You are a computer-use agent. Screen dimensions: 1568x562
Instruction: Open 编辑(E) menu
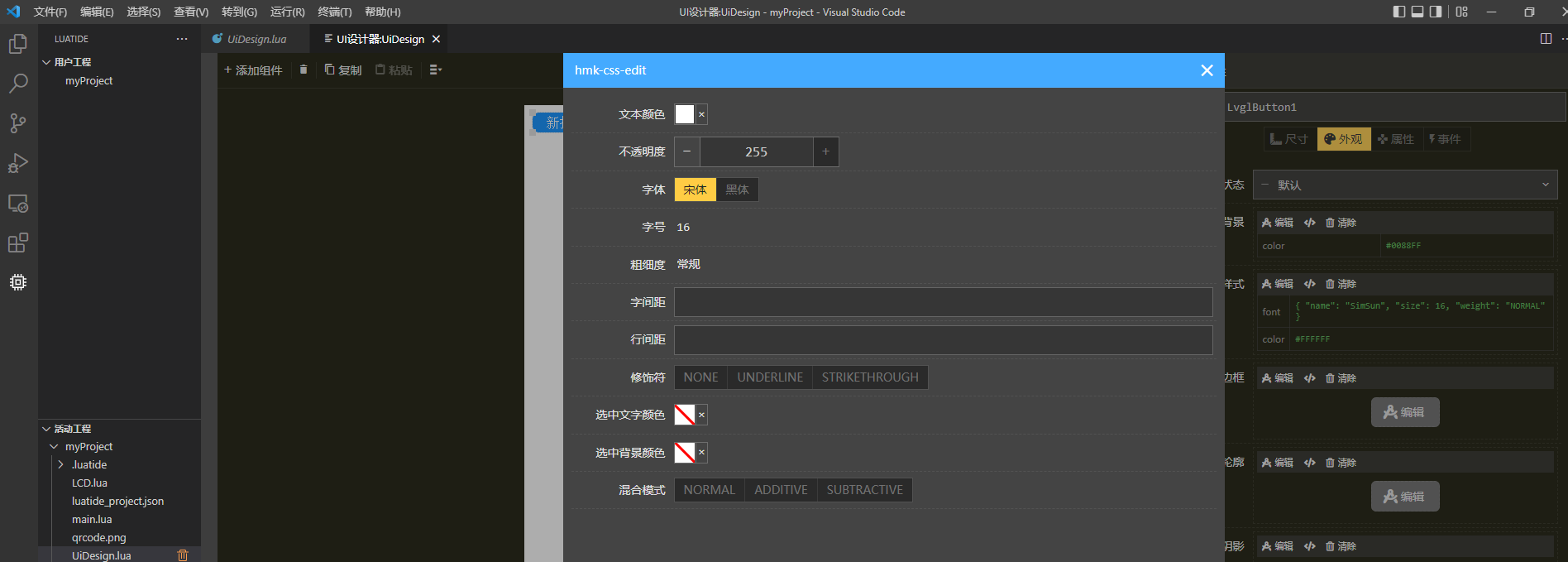click(97, 12)
